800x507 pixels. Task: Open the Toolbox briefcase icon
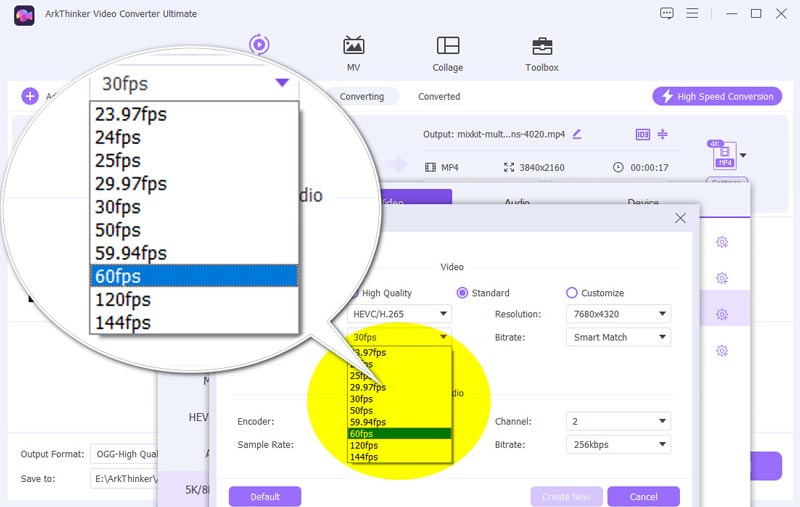[x=542, y=46]
